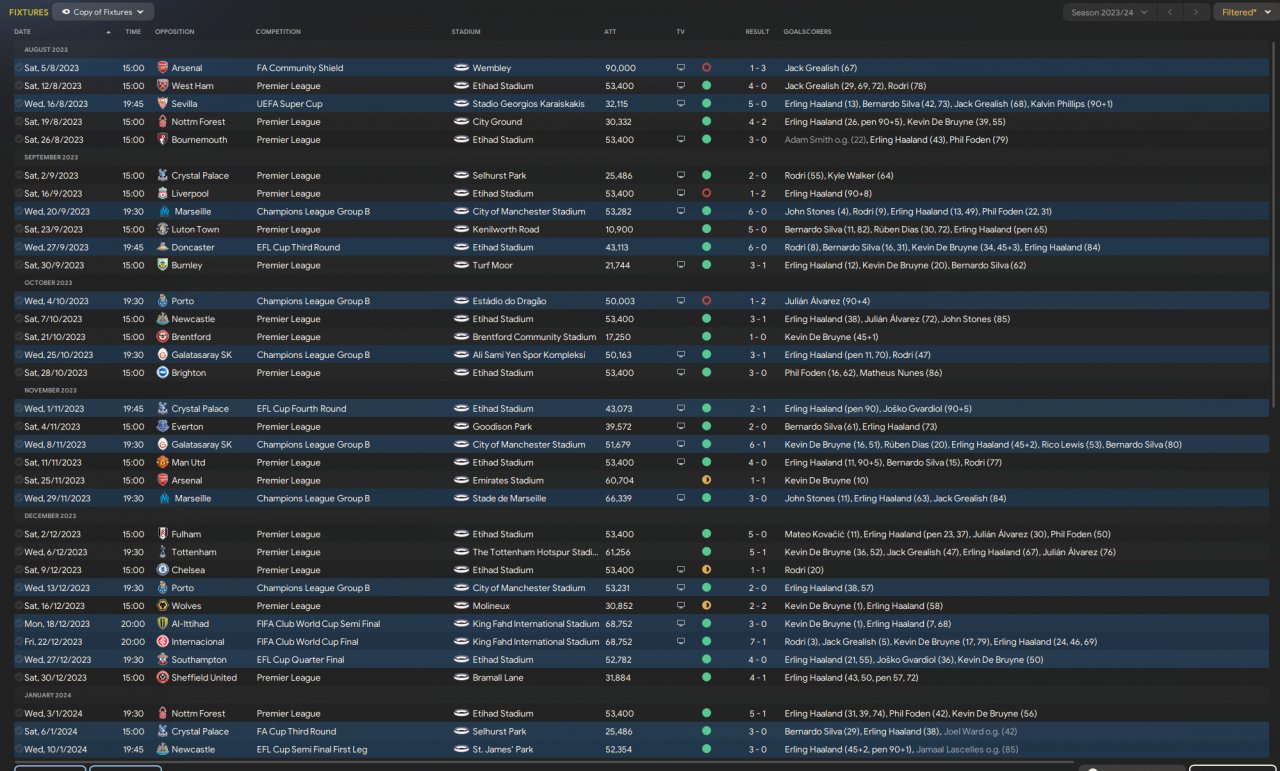
Task: Click the Al-Ittihad club badge
Action: point(163,624)
